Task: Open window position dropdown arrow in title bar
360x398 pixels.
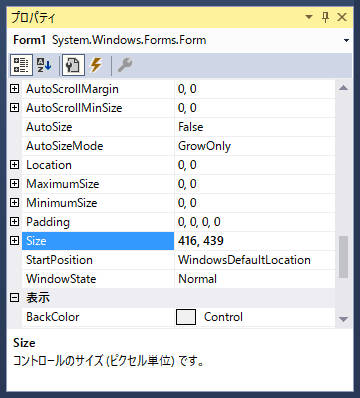Action: 309,17
